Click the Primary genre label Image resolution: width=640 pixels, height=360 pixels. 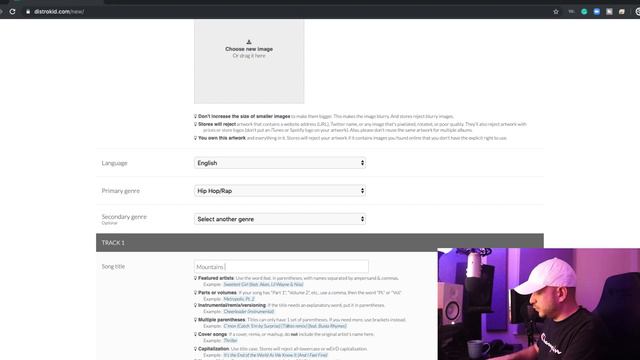point(120,191)
